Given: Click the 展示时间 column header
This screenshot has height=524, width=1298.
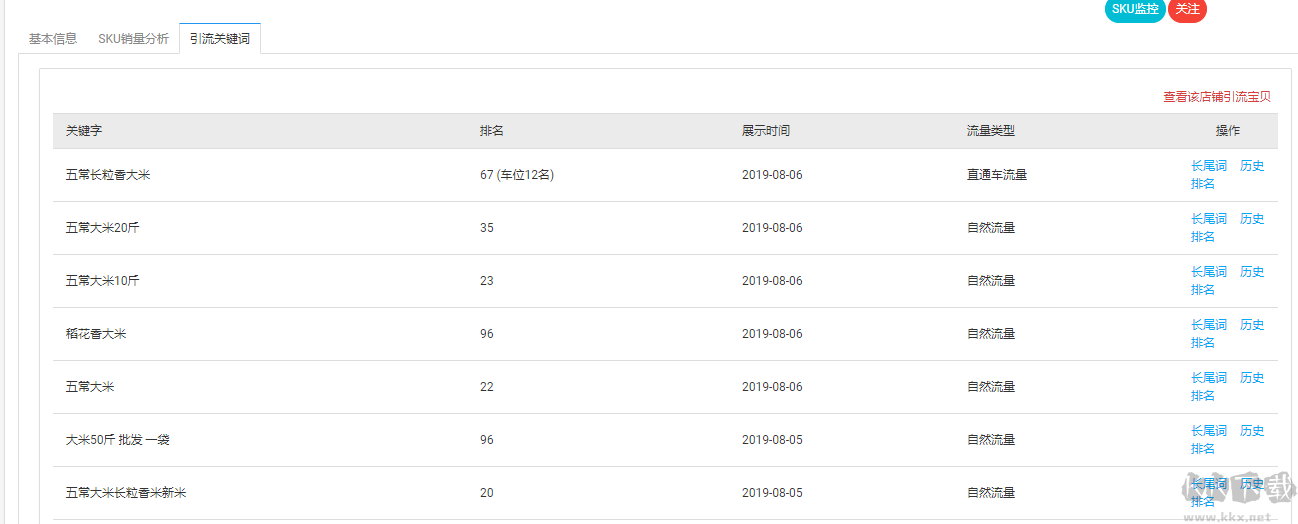Looking at the screenshot, I should pos(765,131).
